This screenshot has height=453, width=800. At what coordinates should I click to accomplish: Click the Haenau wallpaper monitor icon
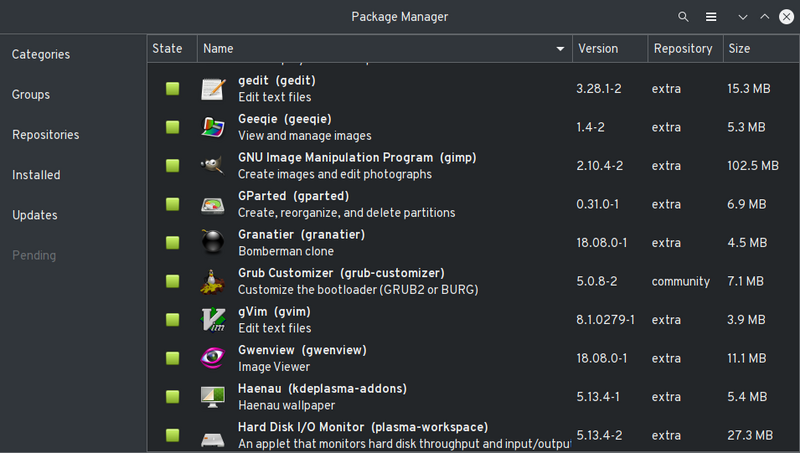click(213, 396)
